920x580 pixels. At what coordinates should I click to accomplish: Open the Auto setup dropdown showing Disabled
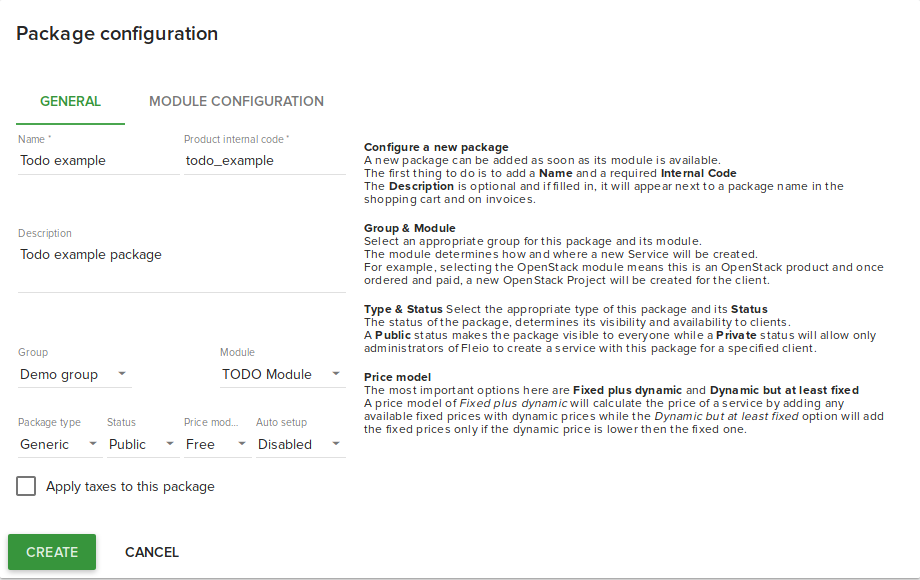pos(300,444)
